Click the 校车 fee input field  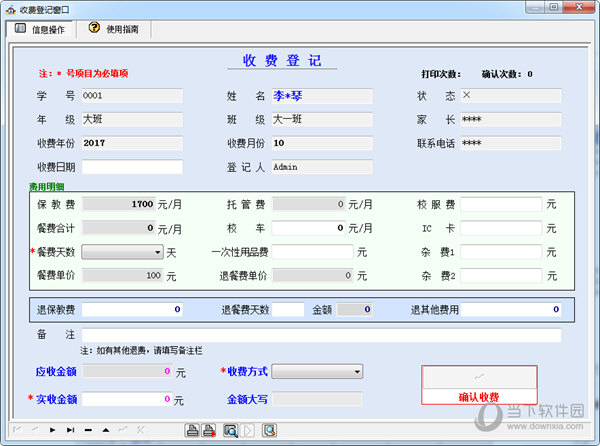(309, 228)
